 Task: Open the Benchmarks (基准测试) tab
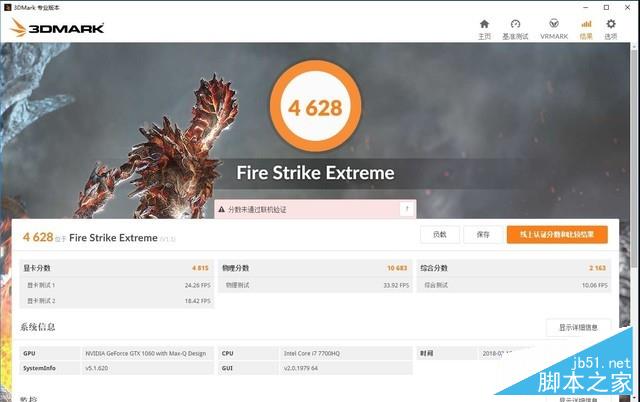[515, 29]
